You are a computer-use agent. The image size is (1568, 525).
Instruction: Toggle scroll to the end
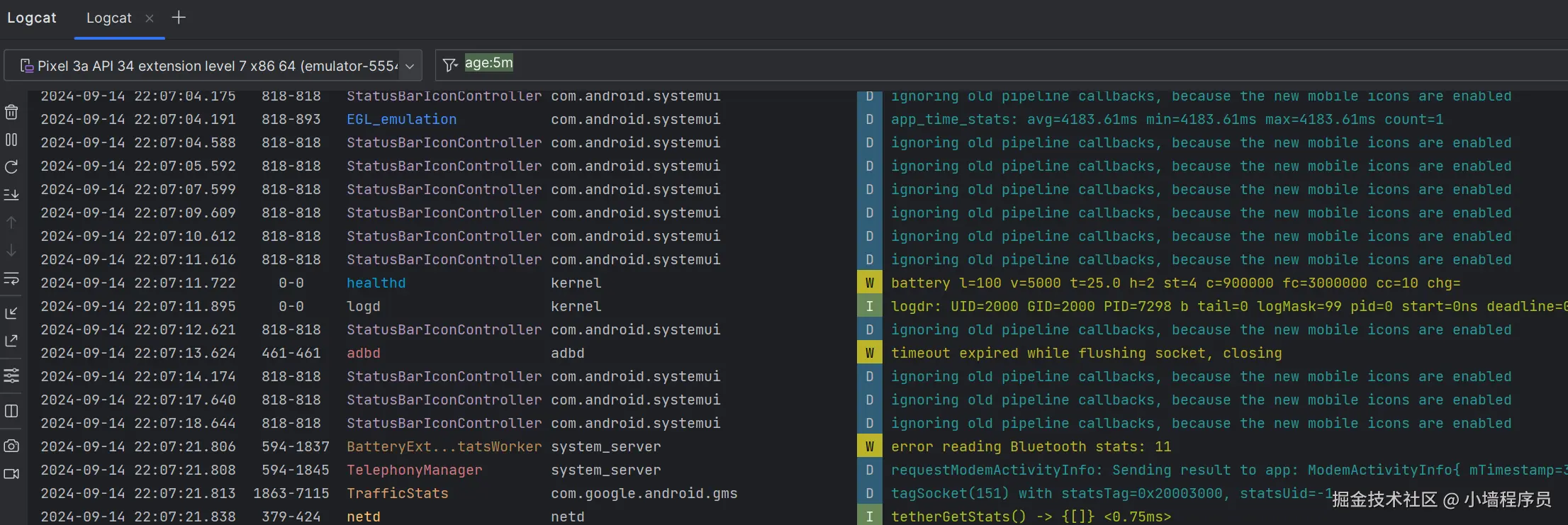pyautogui.click(x=11, y=194)
